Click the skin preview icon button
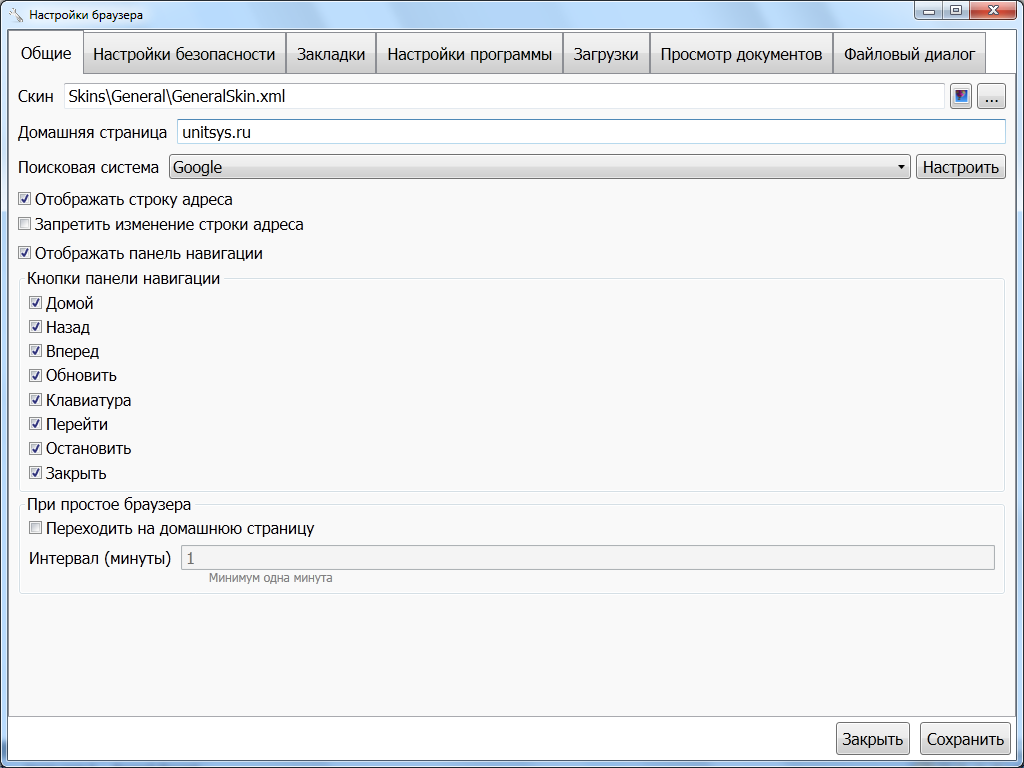Image resolution: width=1024 pixels, height=768 pixels. click(x=961, y=97)
